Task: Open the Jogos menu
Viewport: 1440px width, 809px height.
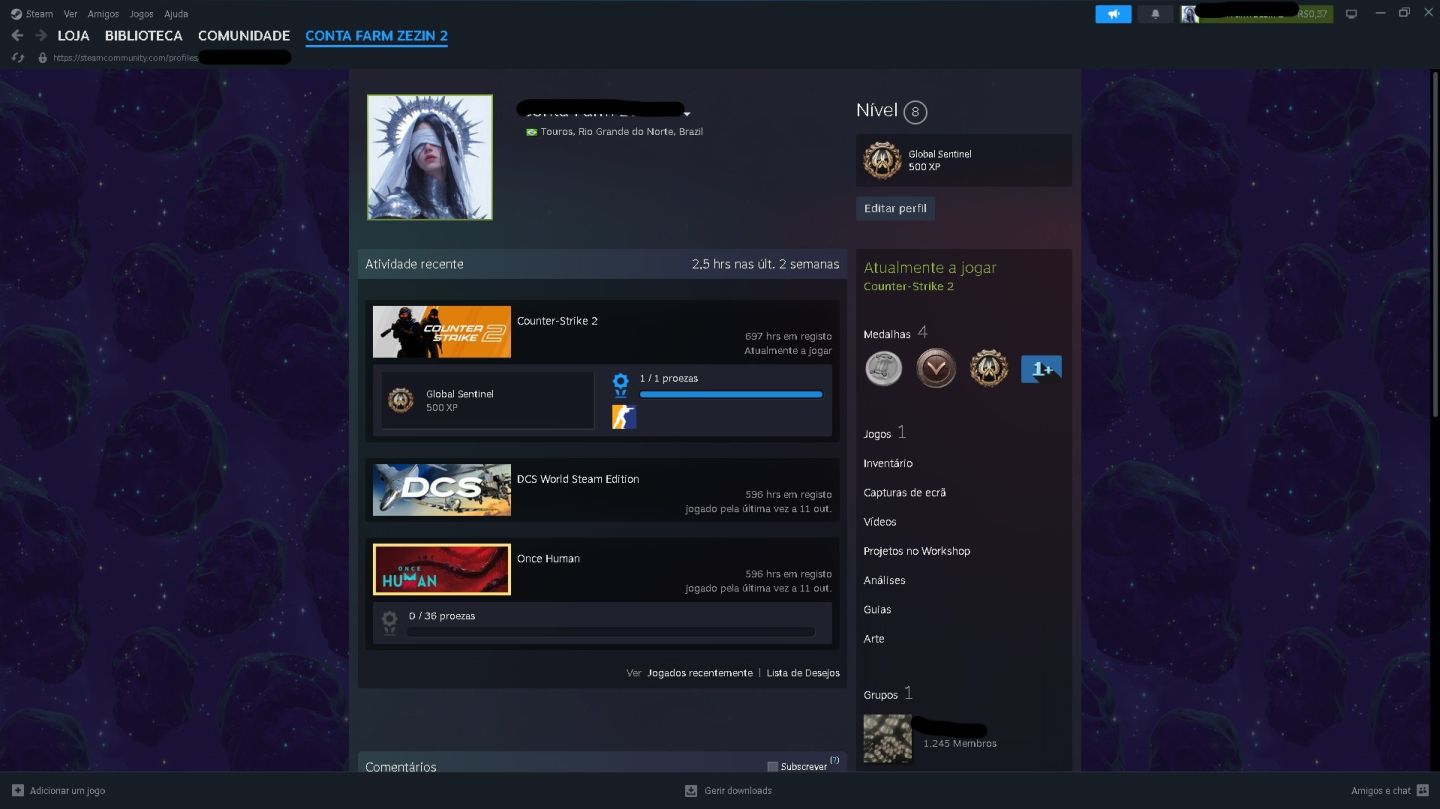Action: [x=141, y=14]
